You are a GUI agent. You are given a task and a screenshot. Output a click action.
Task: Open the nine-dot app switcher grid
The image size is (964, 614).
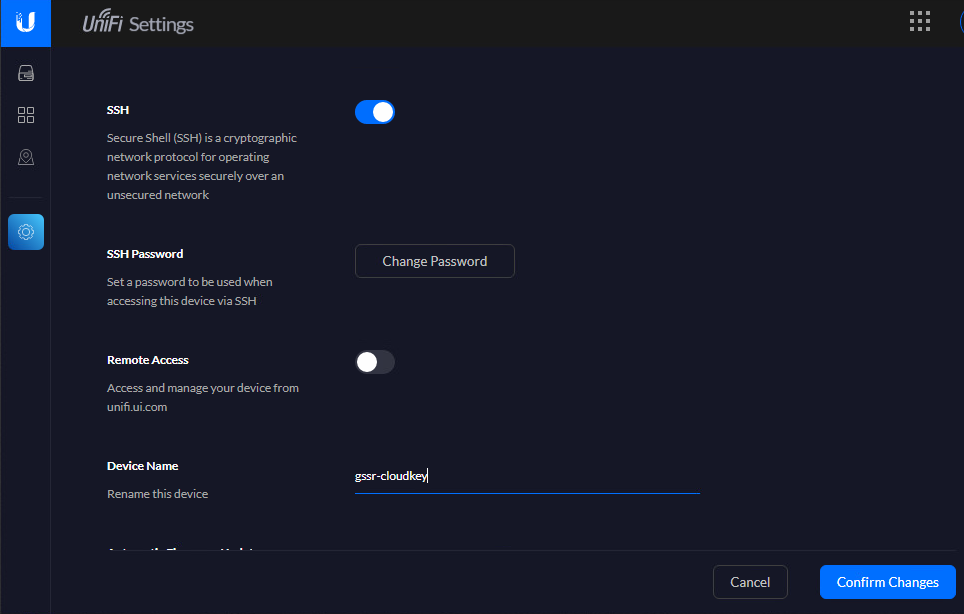[919, 22]
